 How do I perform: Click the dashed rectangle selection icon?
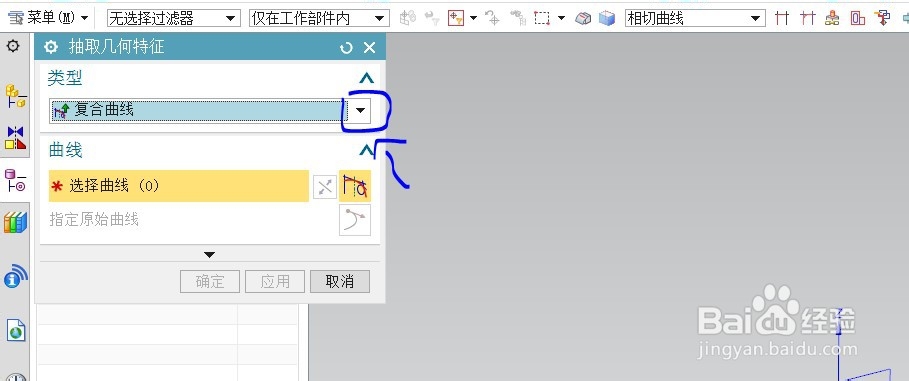pos(542,19)
